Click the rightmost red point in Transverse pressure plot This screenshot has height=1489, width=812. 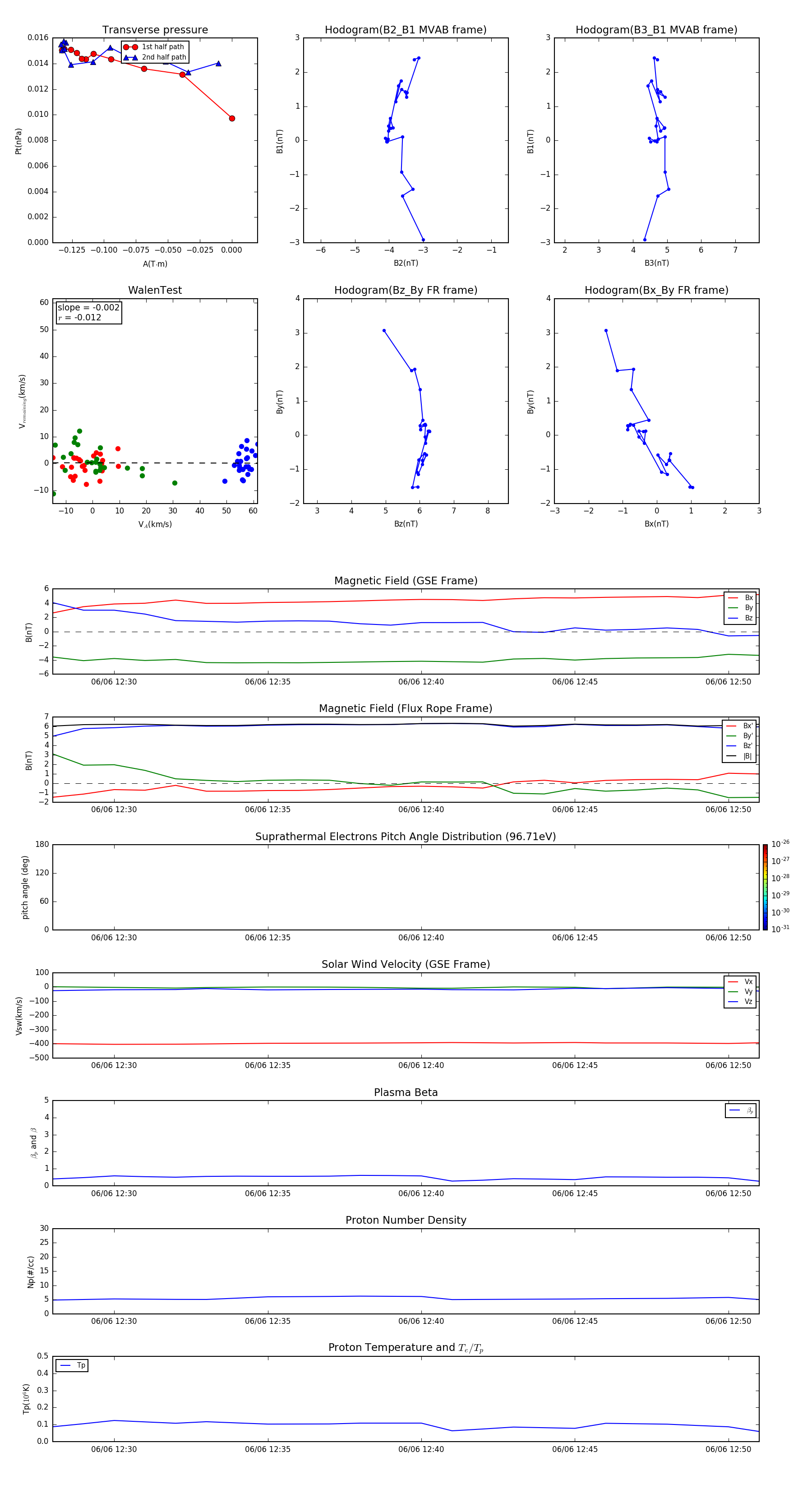[232, 119]
